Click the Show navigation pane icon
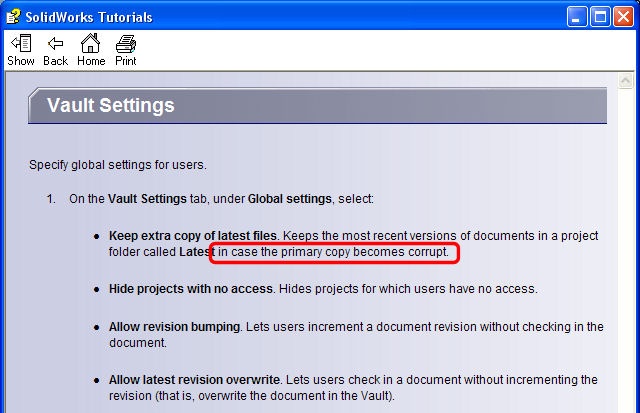The height and width of the screenshot is (413, 640). [x=20, y=50]
